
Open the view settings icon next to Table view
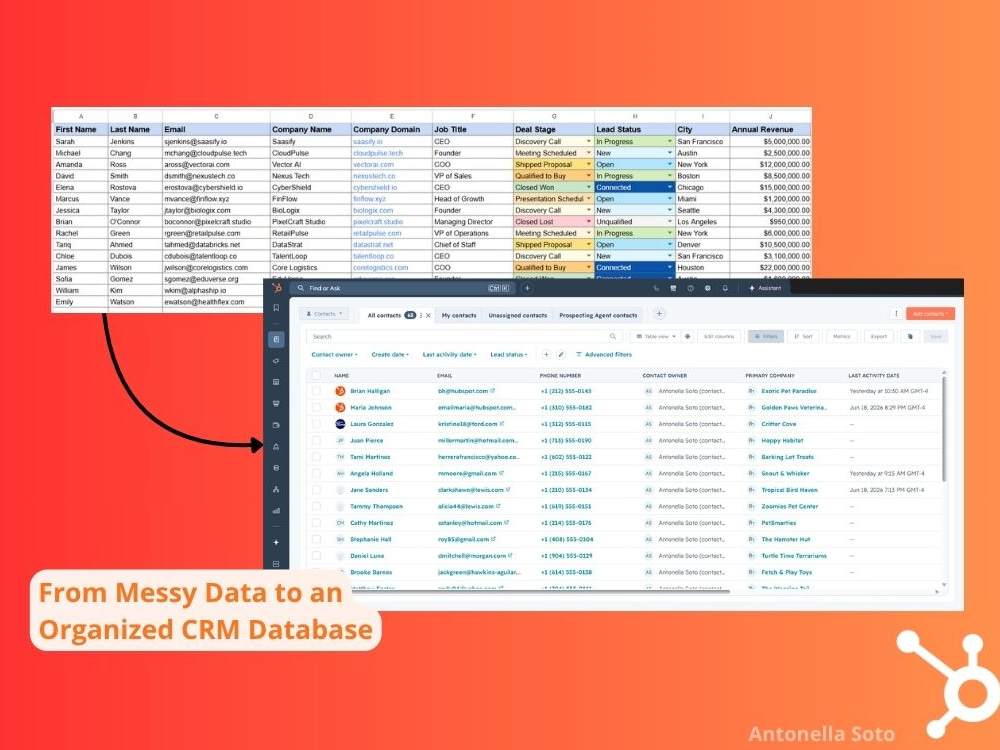pyautogui.click(x=688, y=336)
